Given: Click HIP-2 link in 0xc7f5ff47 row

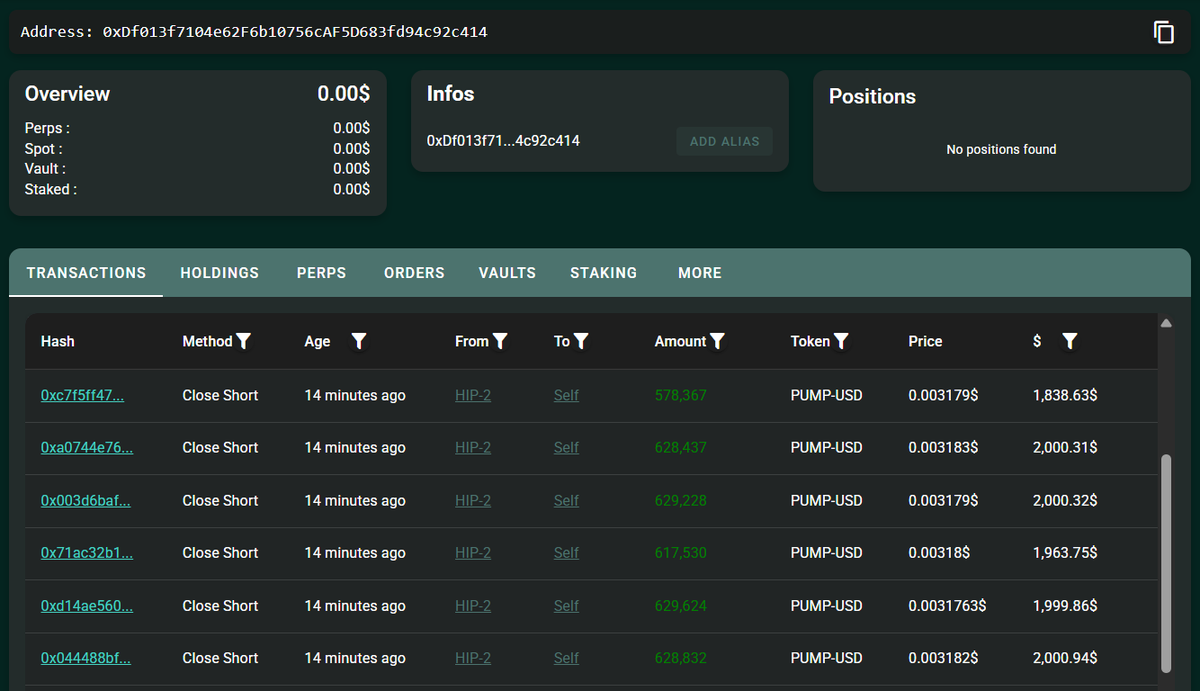Looking at the screenshot, I should pos(473,395).
